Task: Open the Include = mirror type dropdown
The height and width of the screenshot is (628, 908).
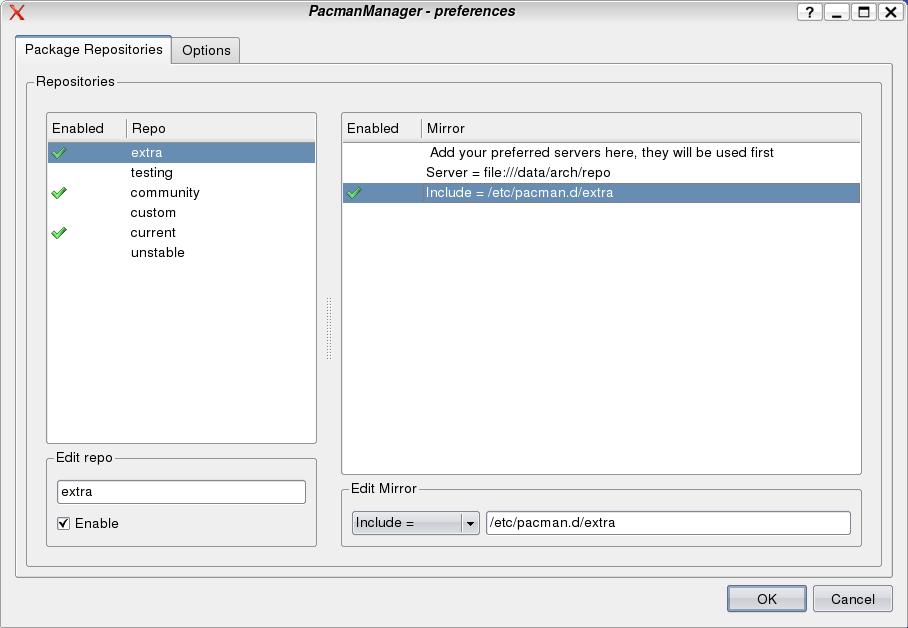Action: click(x=415, y=523)
